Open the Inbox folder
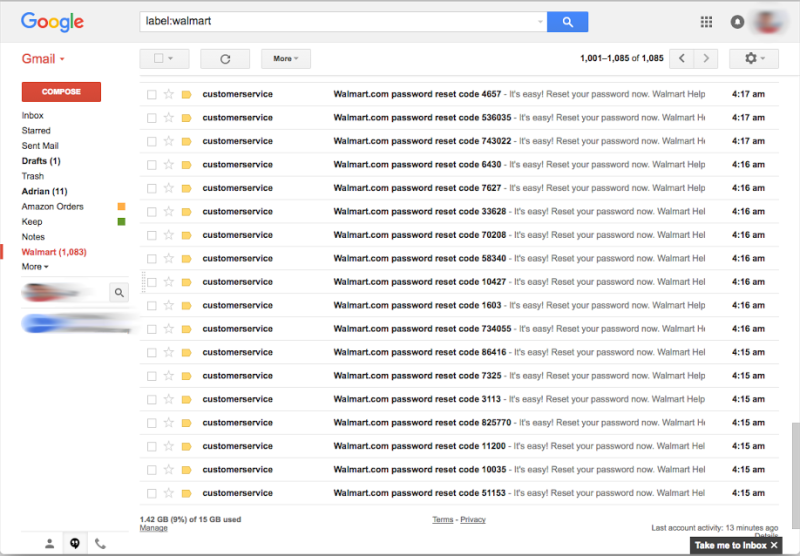This screenshot has height=556, width=800. [33, 116]
